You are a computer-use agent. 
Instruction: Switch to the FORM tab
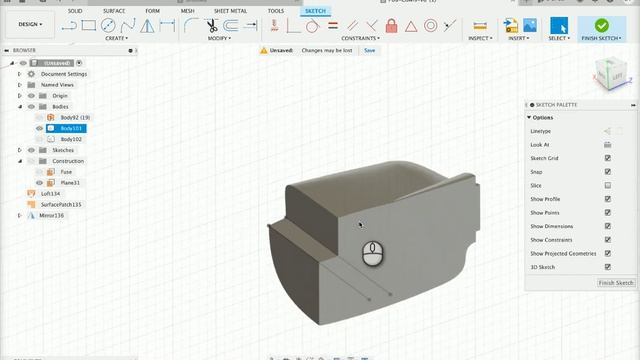[x=153, y=11]
